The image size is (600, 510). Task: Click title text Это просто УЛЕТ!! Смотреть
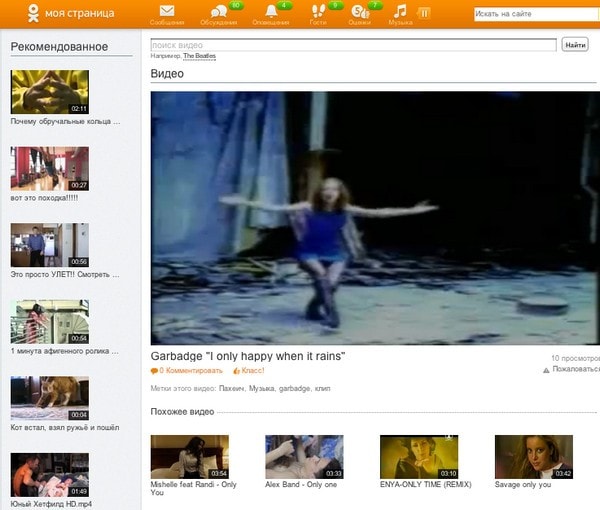[x=65, y=275]
